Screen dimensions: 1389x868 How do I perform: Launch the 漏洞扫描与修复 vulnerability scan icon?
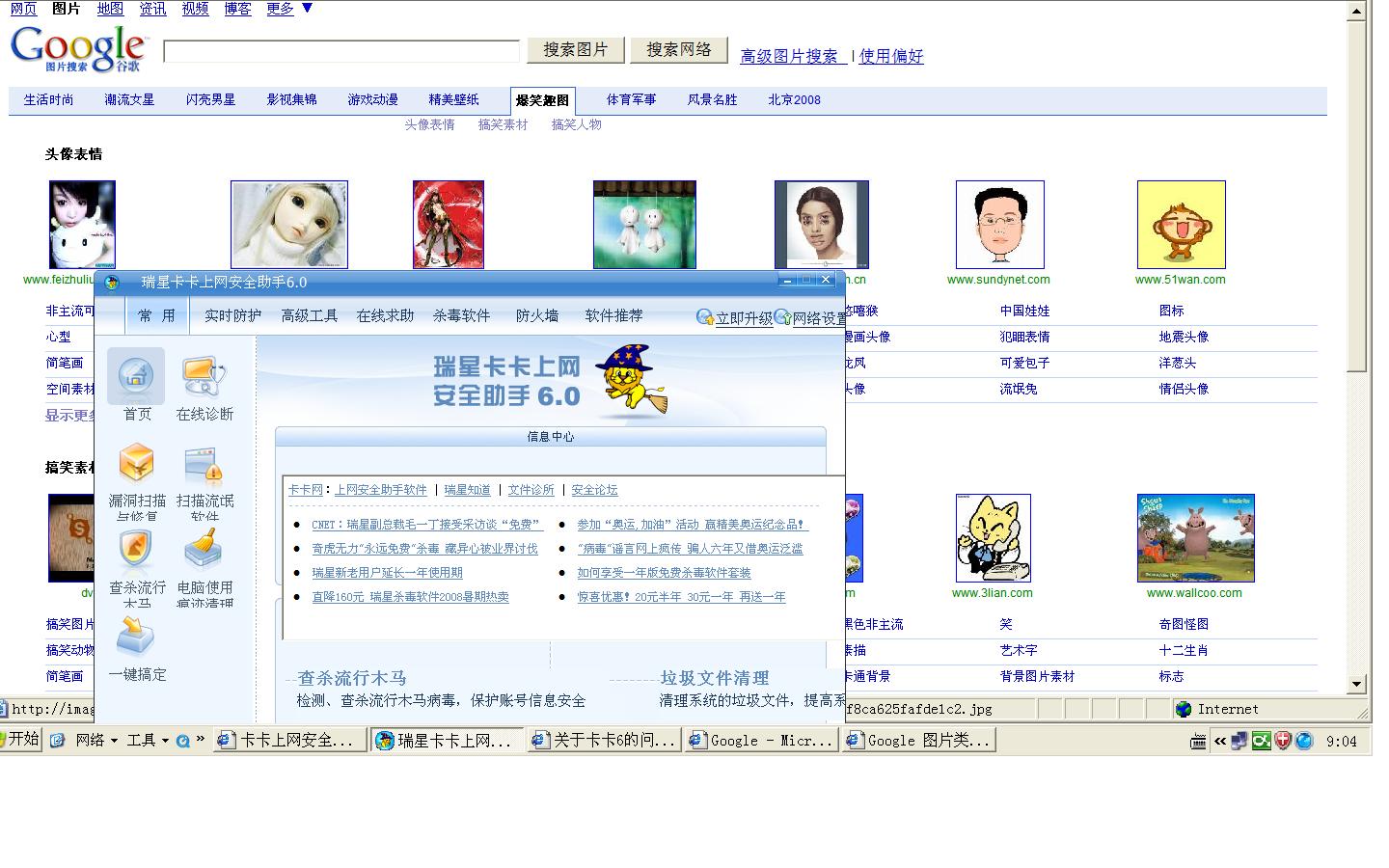(x=136, y=464)
